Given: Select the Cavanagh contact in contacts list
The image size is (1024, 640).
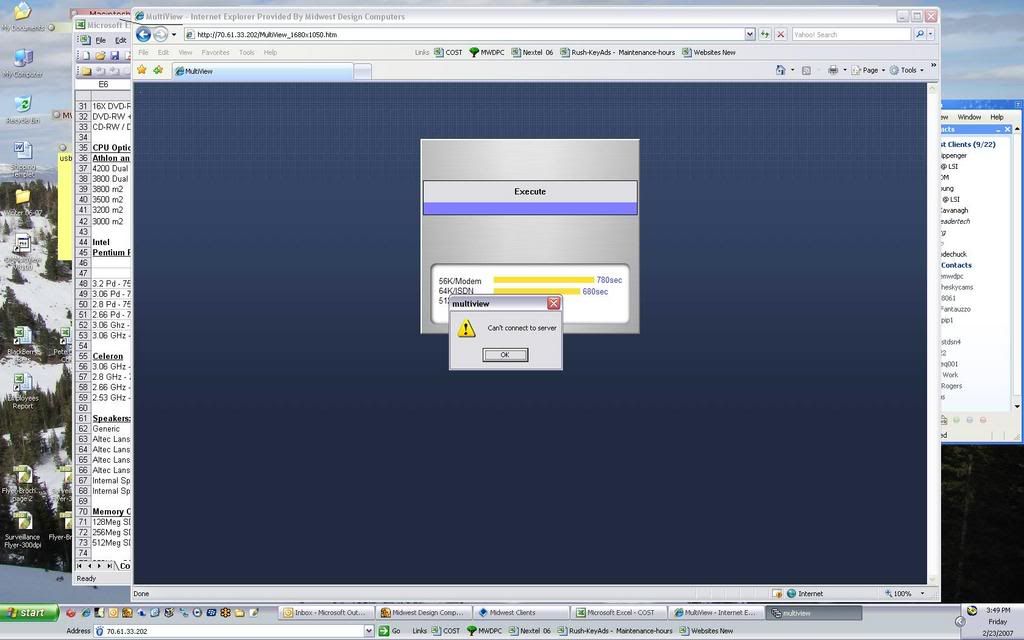Looking at the screenshot, I should click(954, 210).
